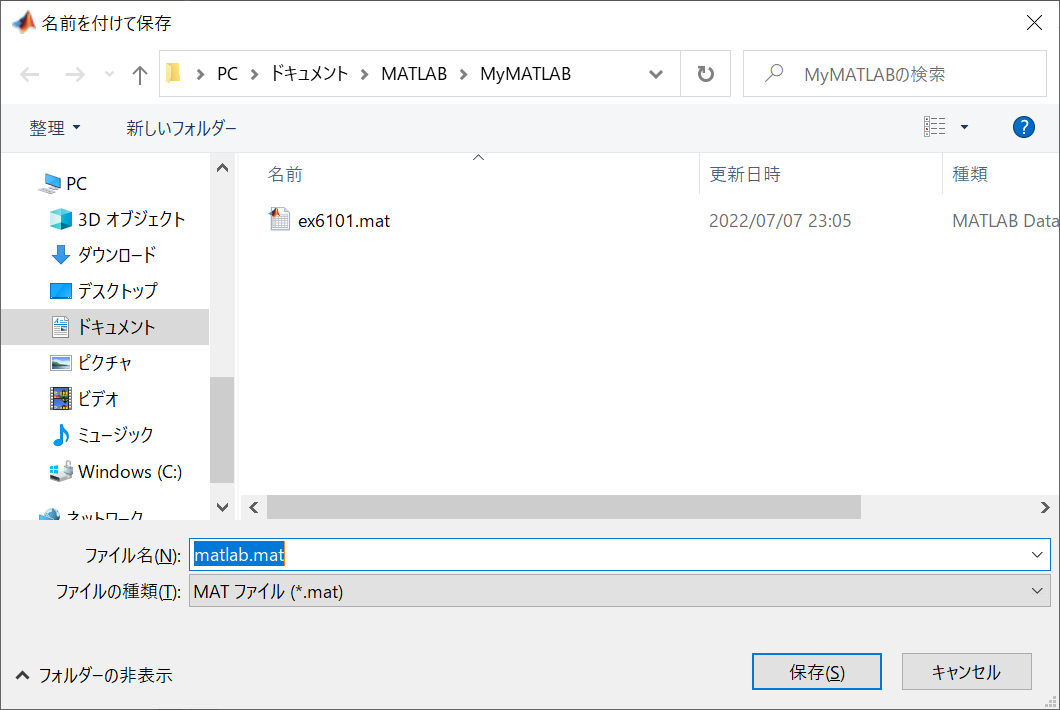Expand the chevron after MATLAB in the path
The width and height of the screenshot is (1060, 710).
pyautogui.click(x=464, y=74)
